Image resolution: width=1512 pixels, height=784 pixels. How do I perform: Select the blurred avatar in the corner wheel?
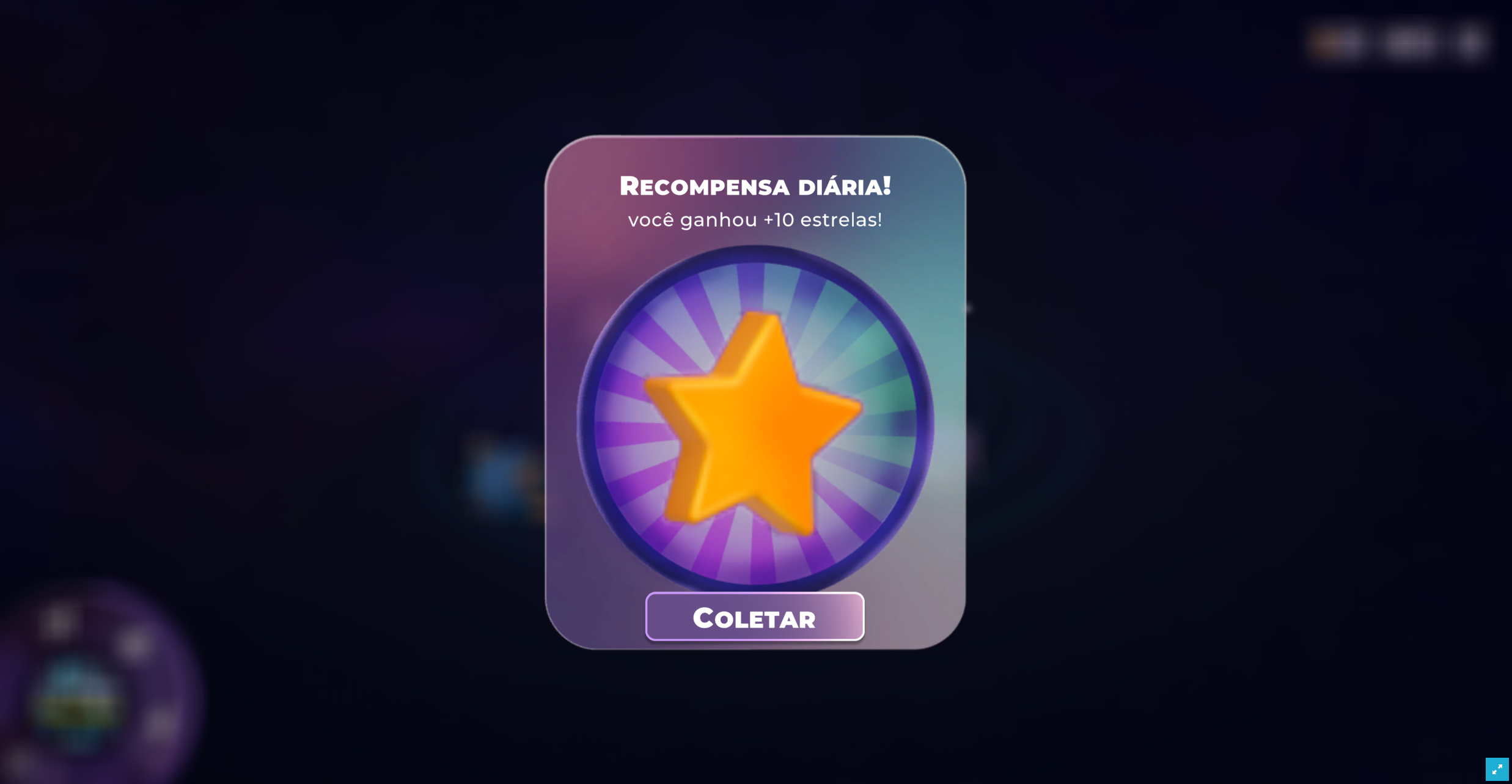point(75,703)
